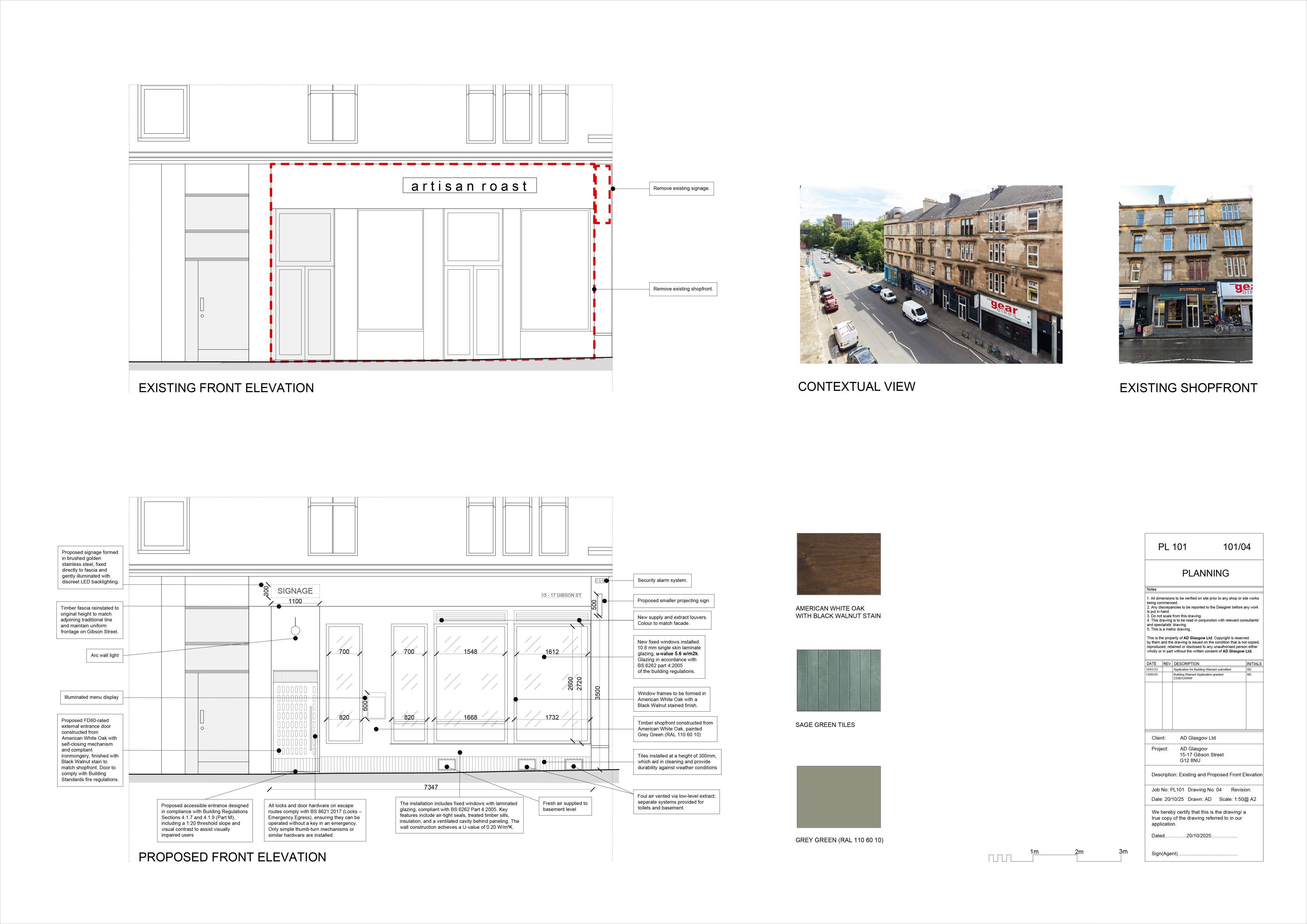
Task: Select the 'Illuminated menu display' label
Action: pyautogui.click(x=91, y=698)
